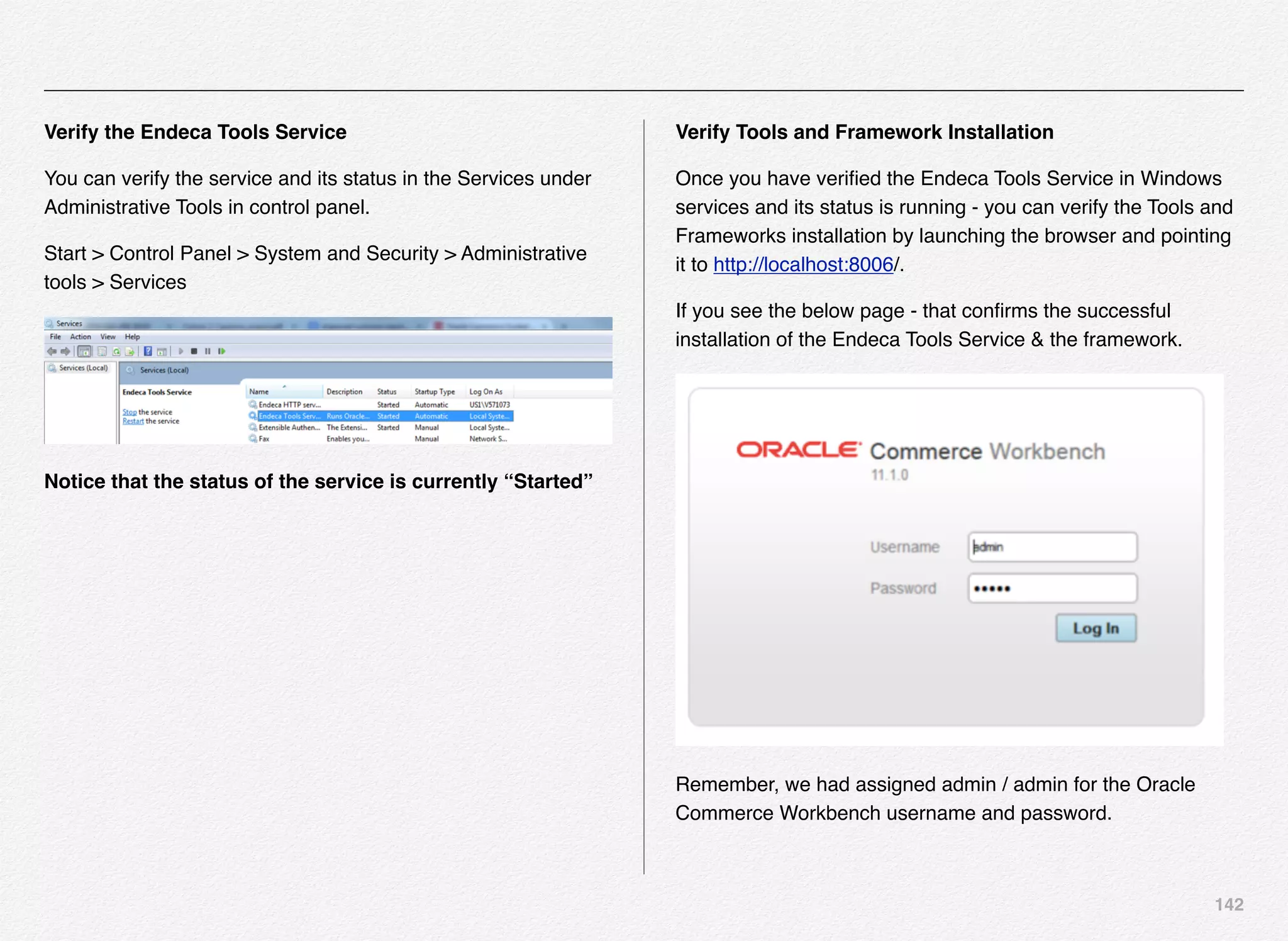Select the Endeca Tools Serv... row name
This screenshot has width=1288, height=941.
click(x=290, y=416)
